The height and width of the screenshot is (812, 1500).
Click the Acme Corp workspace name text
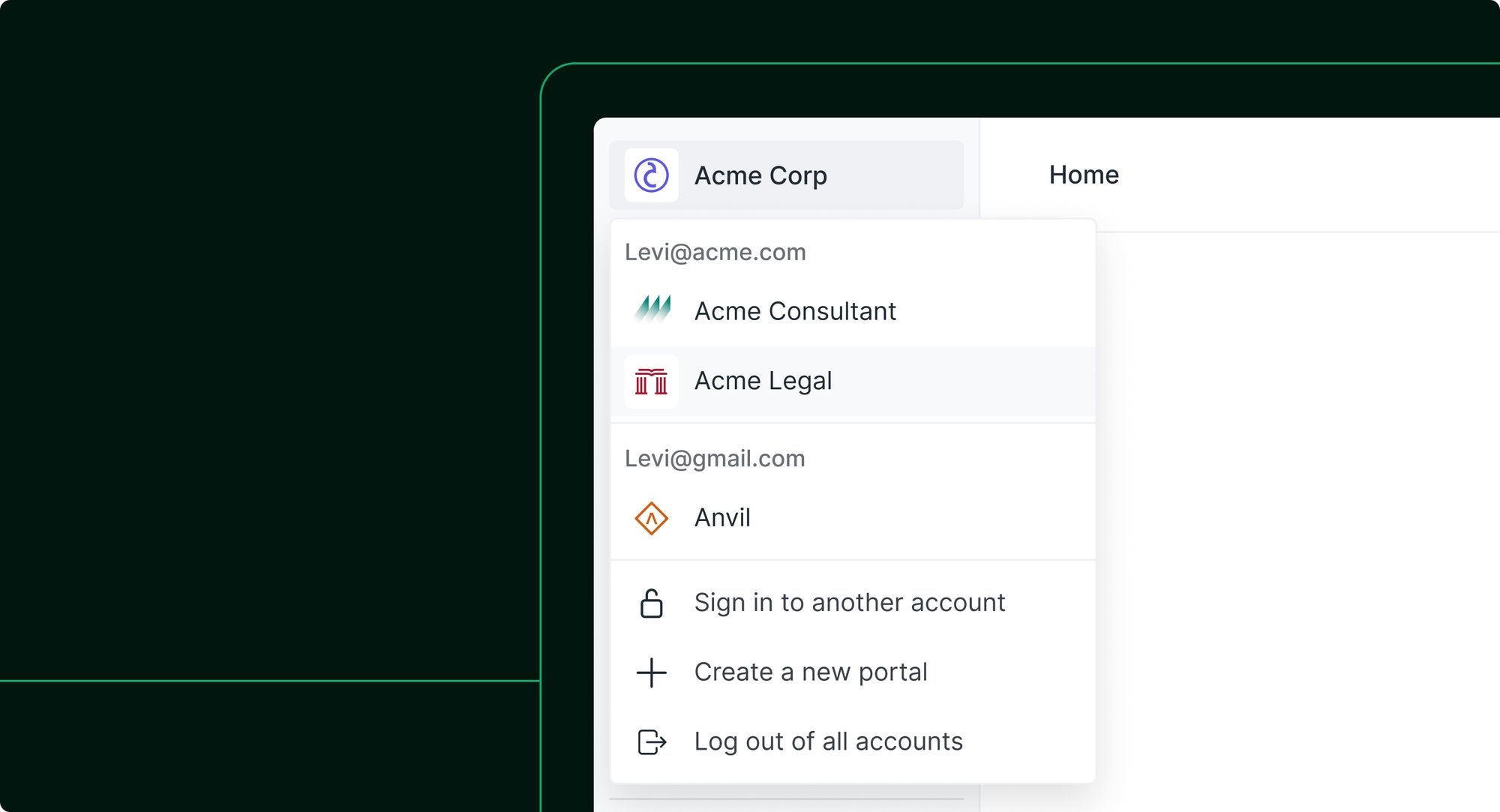coord(760,176)
